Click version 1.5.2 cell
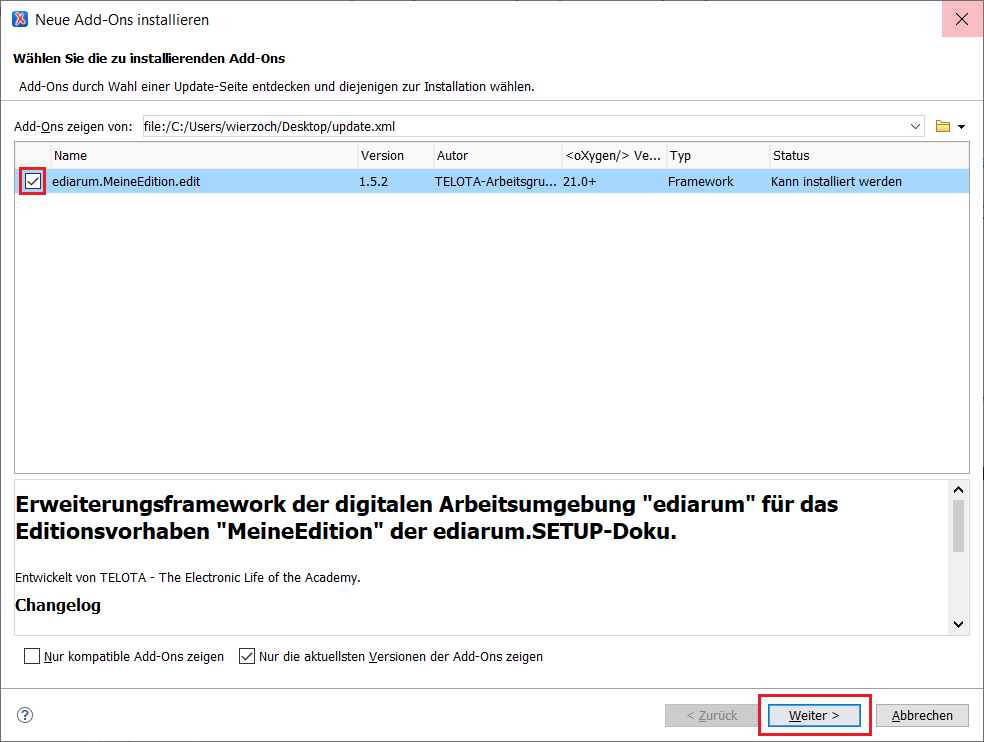This screenshot has width=984, height=742. (373, 181)
